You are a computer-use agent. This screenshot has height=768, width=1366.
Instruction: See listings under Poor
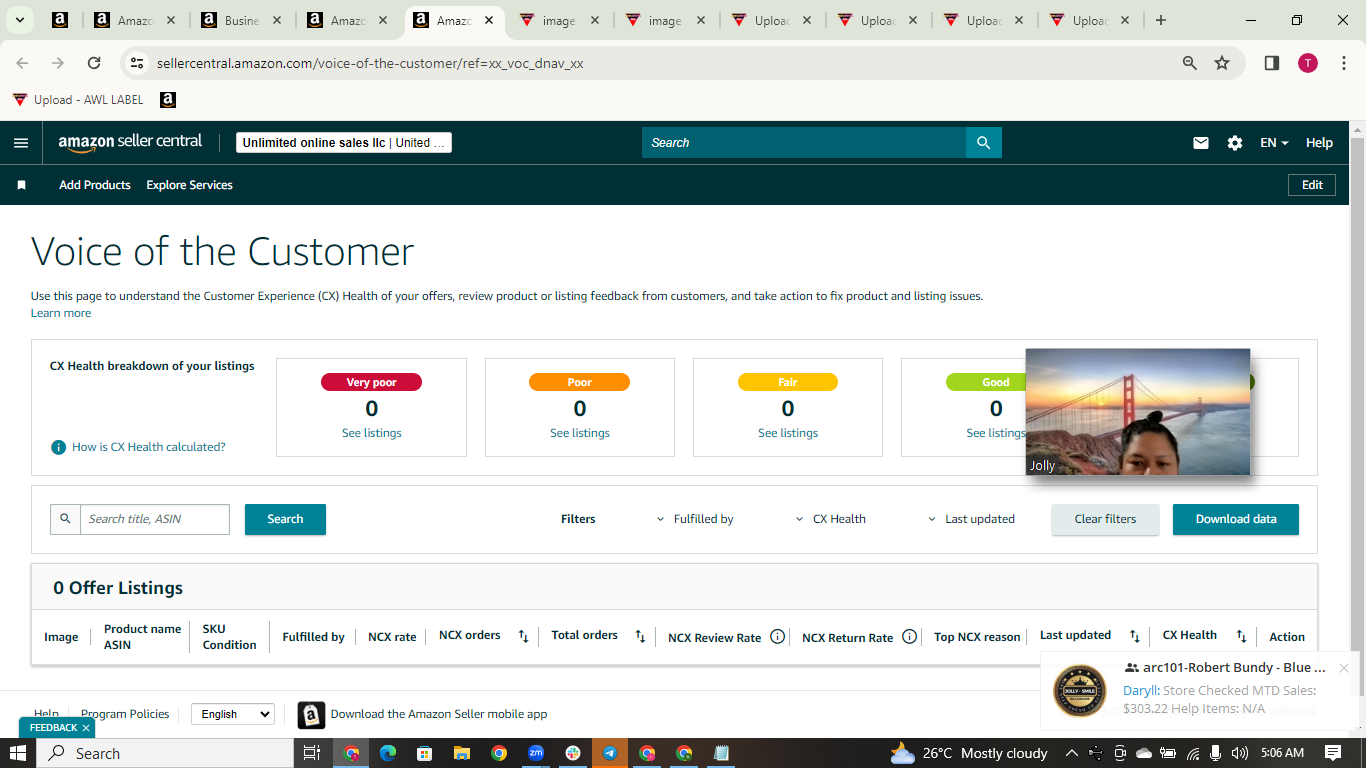(x=580, y=433)
